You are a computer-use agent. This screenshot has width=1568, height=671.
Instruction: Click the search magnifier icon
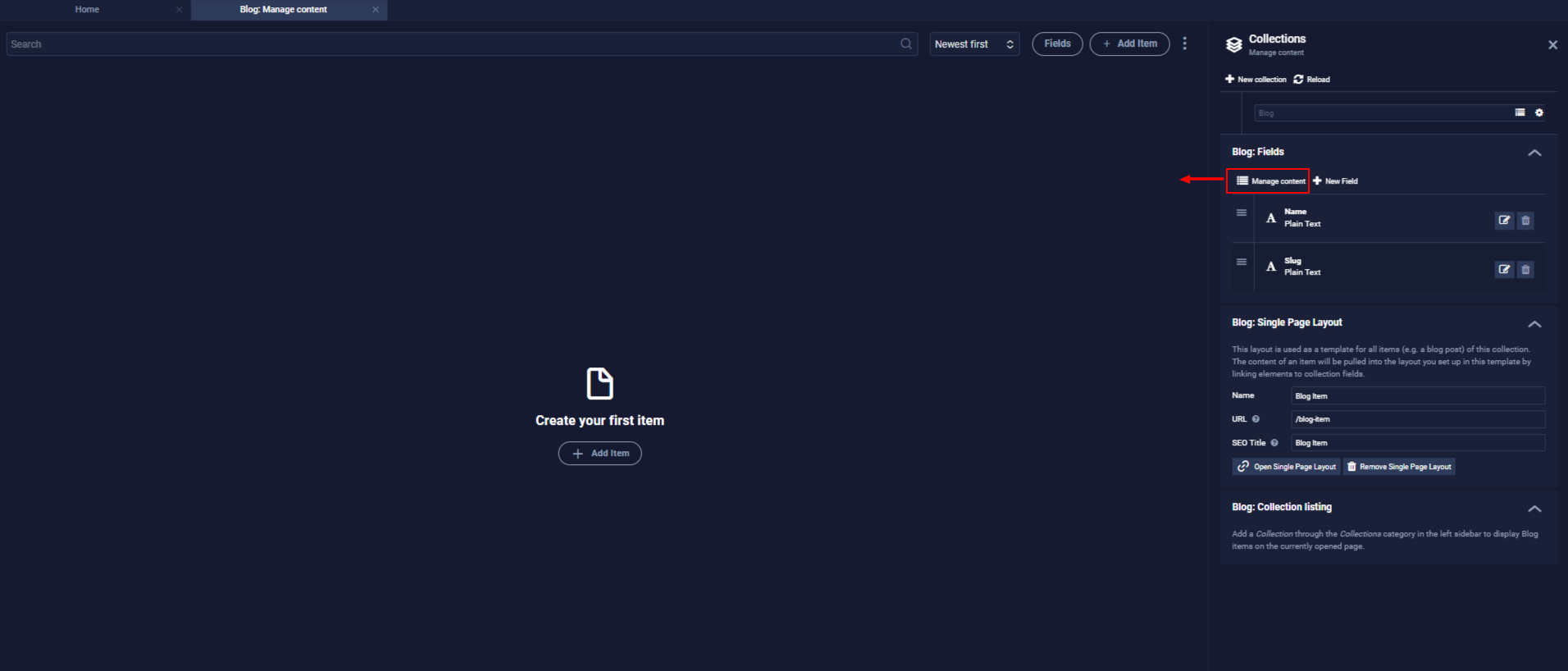tap(905, 43)
